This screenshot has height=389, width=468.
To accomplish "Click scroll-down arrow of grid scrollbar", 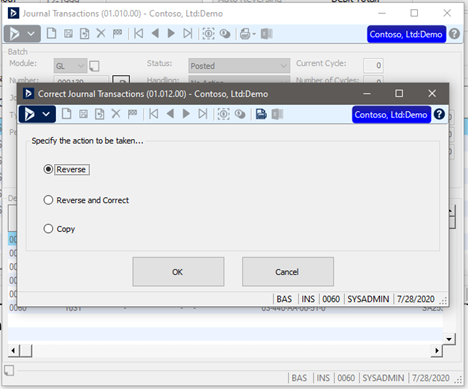I will tap(449, 339).
